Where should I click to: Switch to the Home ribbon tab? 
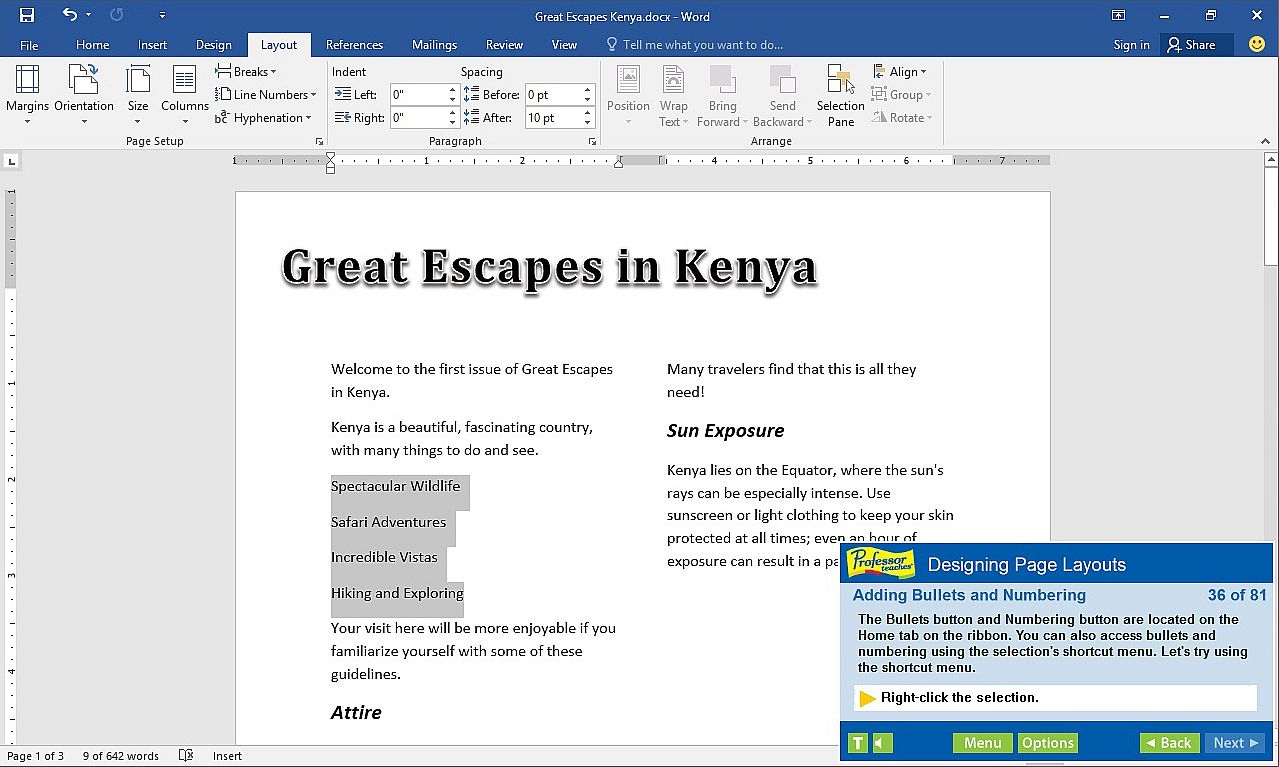[x=92, y=45]
